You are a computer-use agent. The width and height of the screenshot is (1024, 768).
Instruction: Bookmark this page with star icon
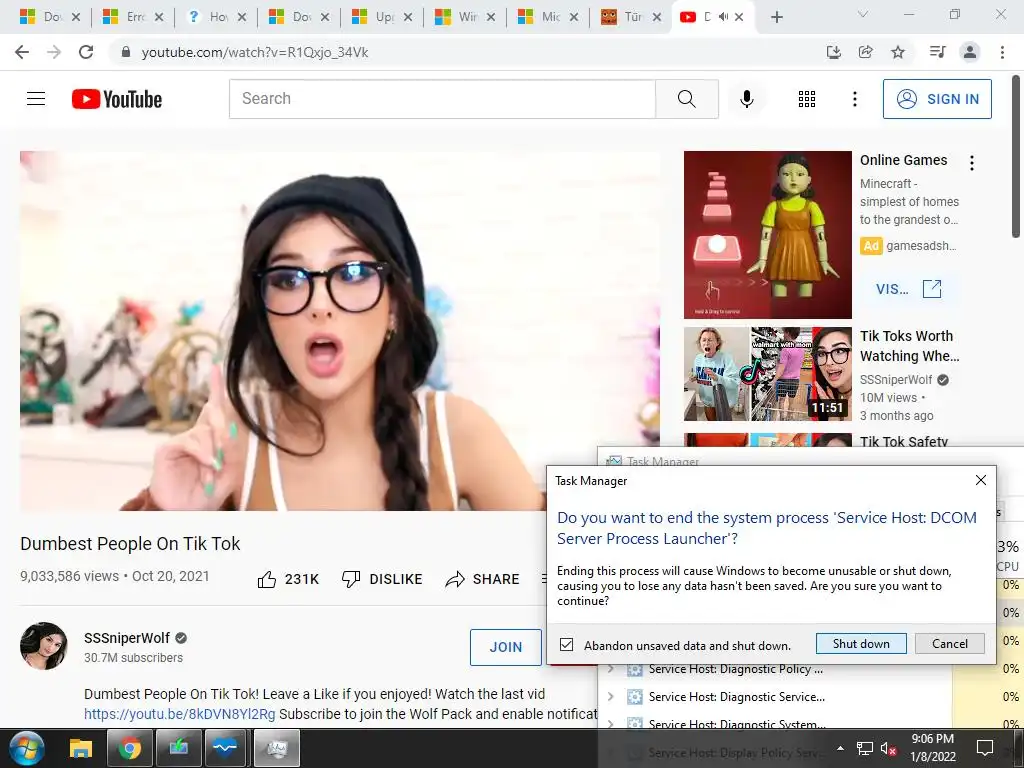(898, 52)
